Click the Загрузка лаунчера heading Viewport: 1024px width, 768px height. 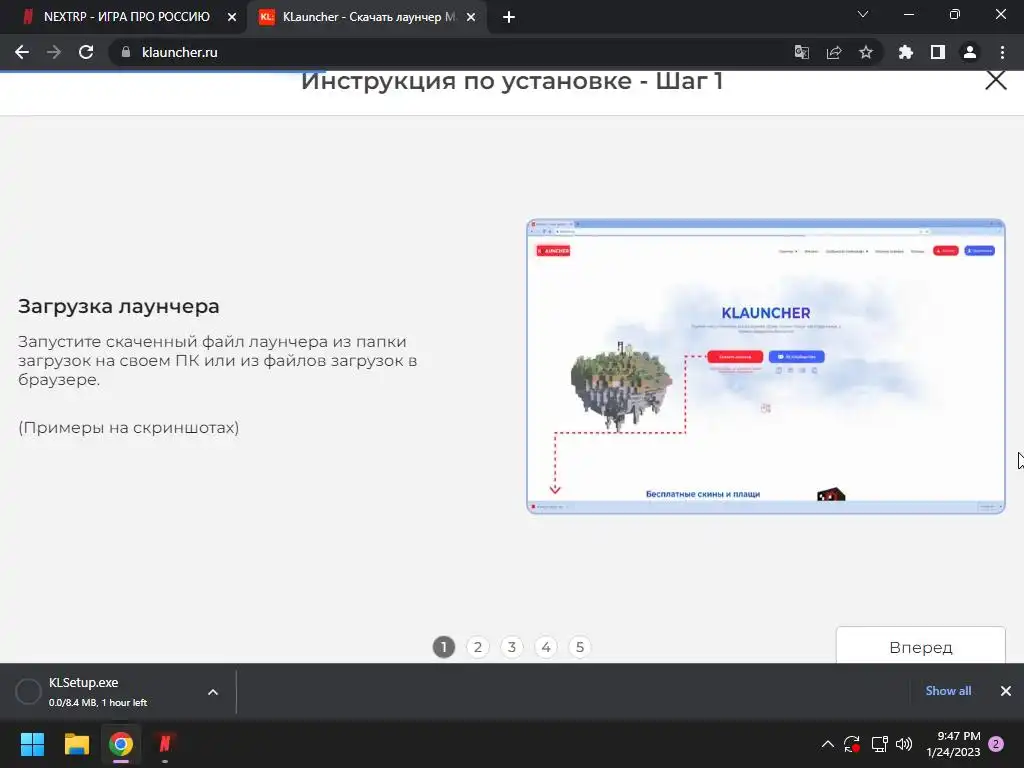(119, 306)
